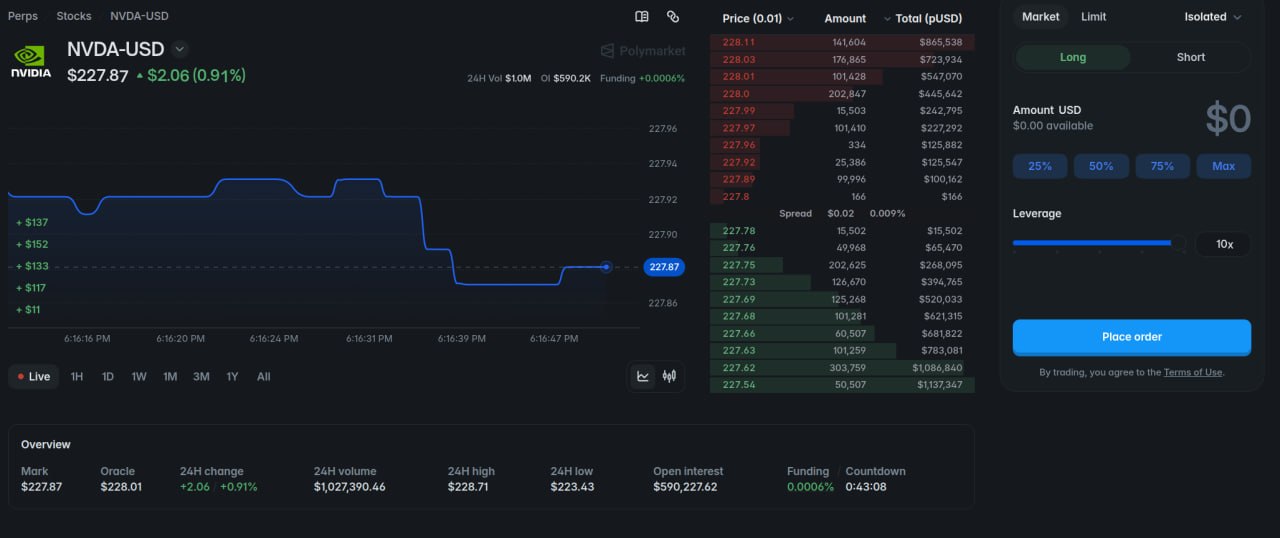Select the 1W chart range
This screenshot has width=1280, height=538.
tap(139, 377)
